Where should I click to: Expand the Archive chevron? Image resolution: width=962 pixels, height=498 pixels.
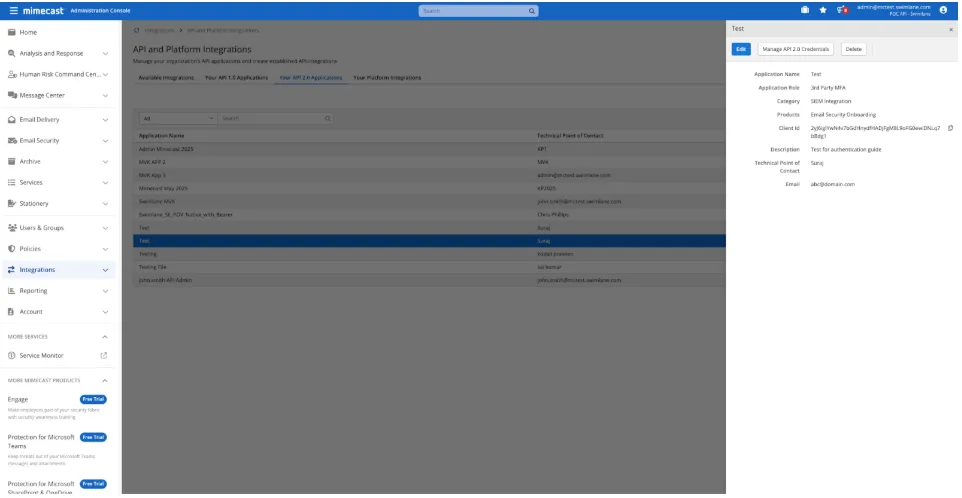tap(105, 161)
